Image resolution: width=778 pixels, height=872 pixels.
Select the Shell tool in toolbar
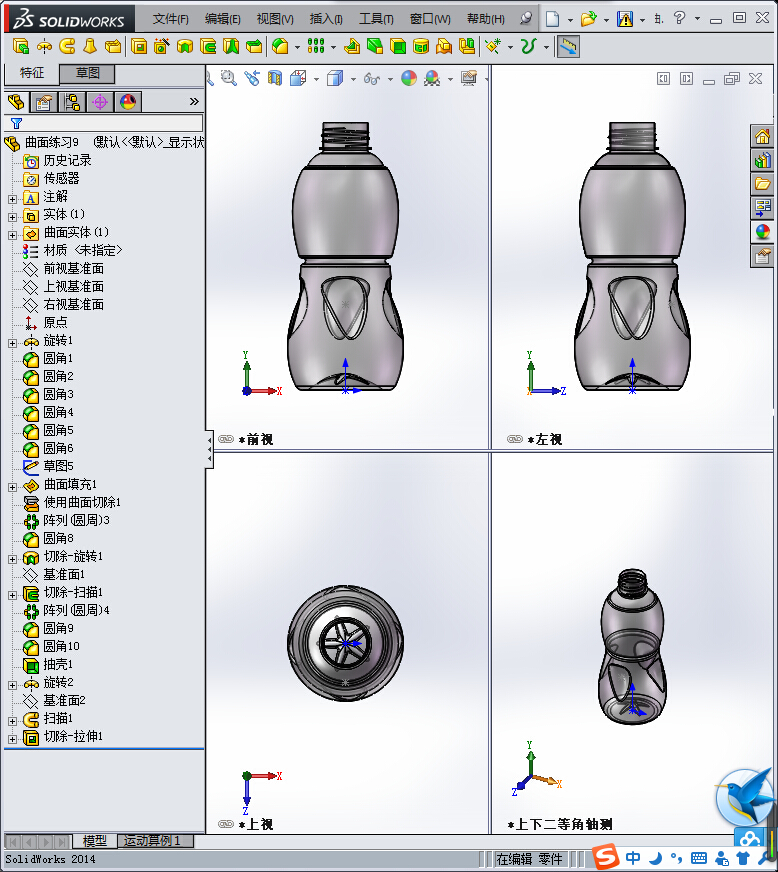click(398, 46)
